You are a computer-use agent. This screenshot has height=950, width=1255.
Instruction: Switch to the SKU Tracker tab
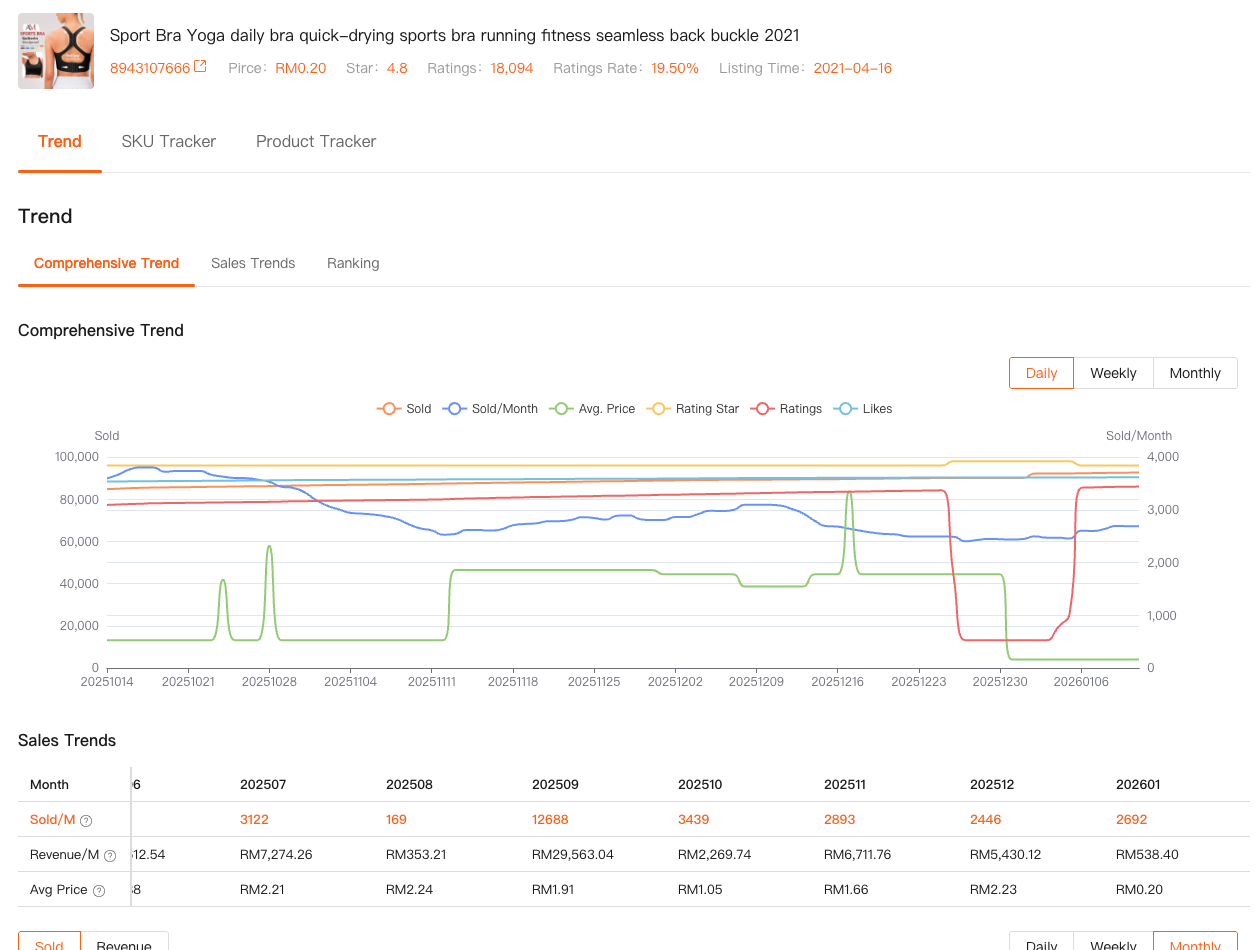[x=168, y=142]
